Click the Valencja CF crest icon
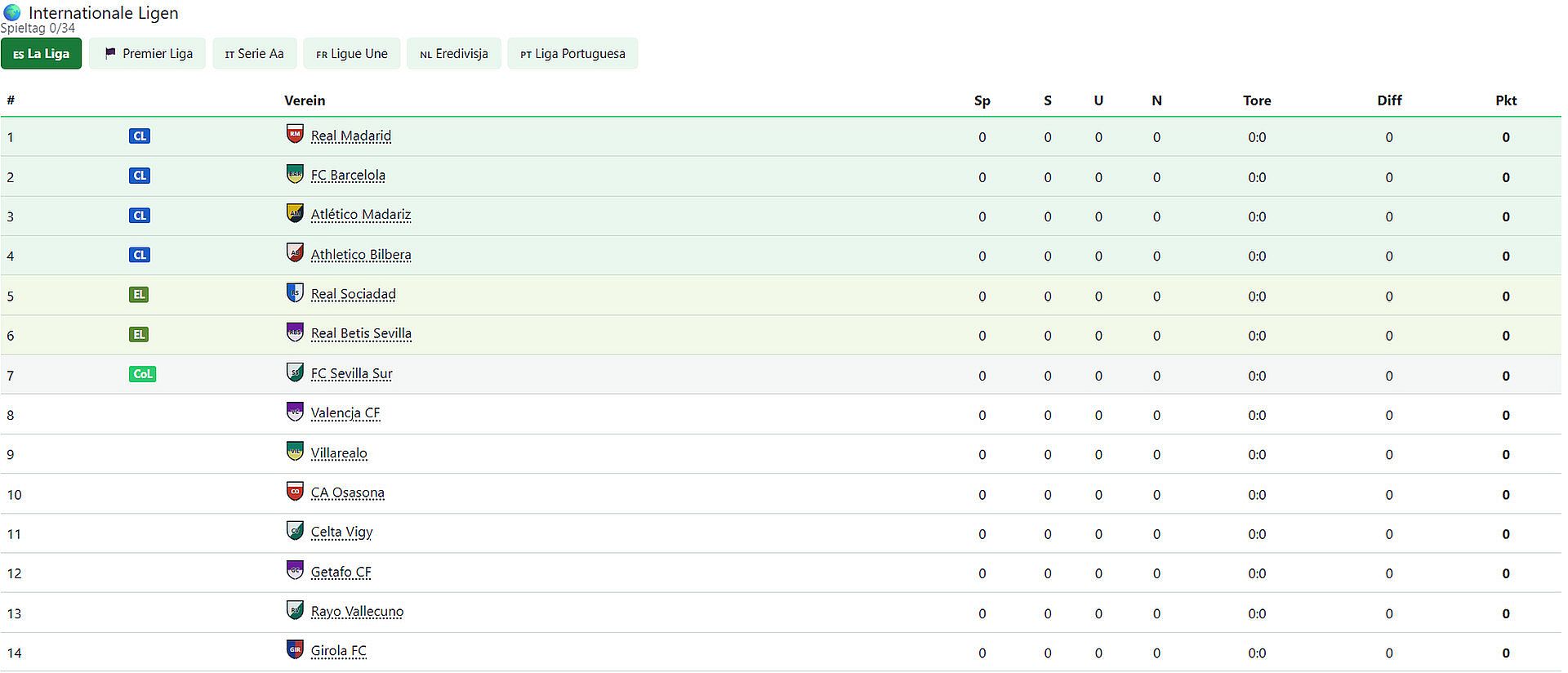This screenshot has height=673, width=1568. [x=295, y=412]
